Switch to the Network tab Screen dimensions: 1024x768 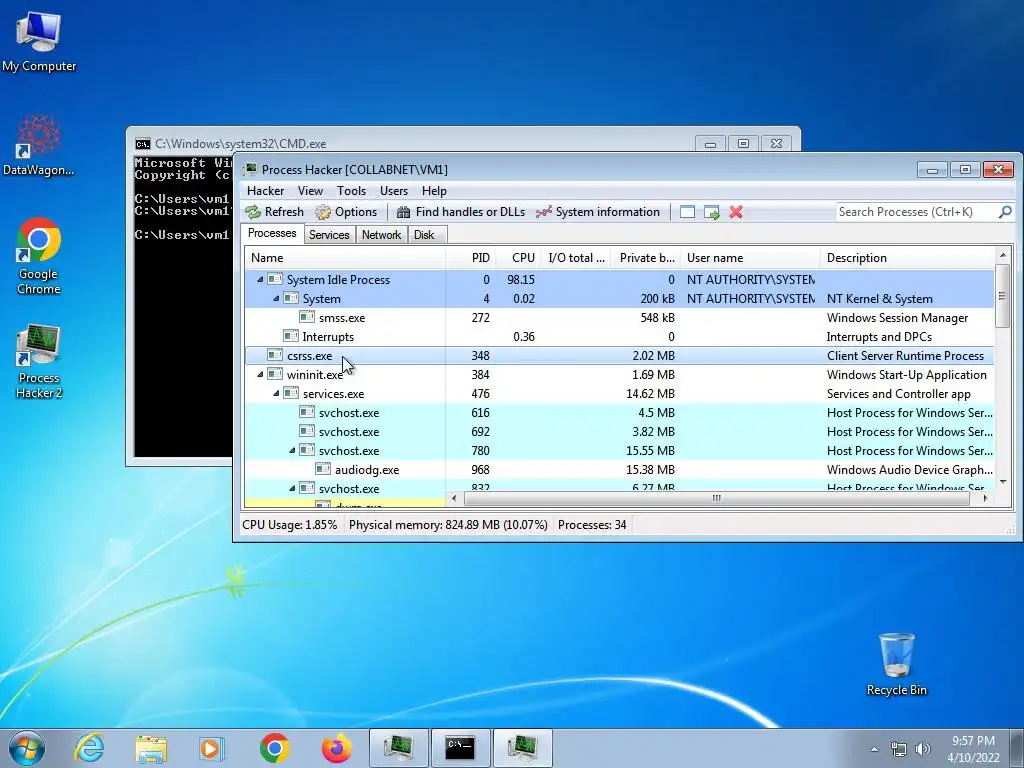381,234
